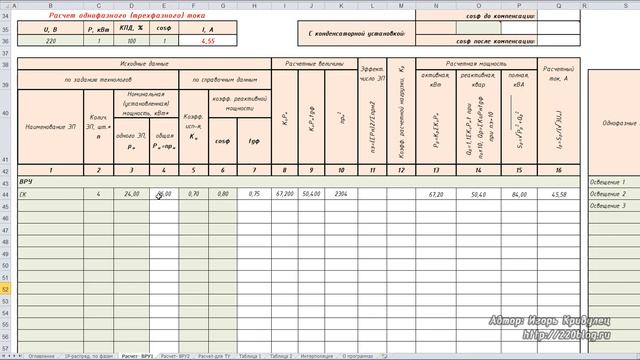Viewport: 640px width, 360px height.
Task: Open the Расчет-для ТУ sheet tab
Action: 214,356
